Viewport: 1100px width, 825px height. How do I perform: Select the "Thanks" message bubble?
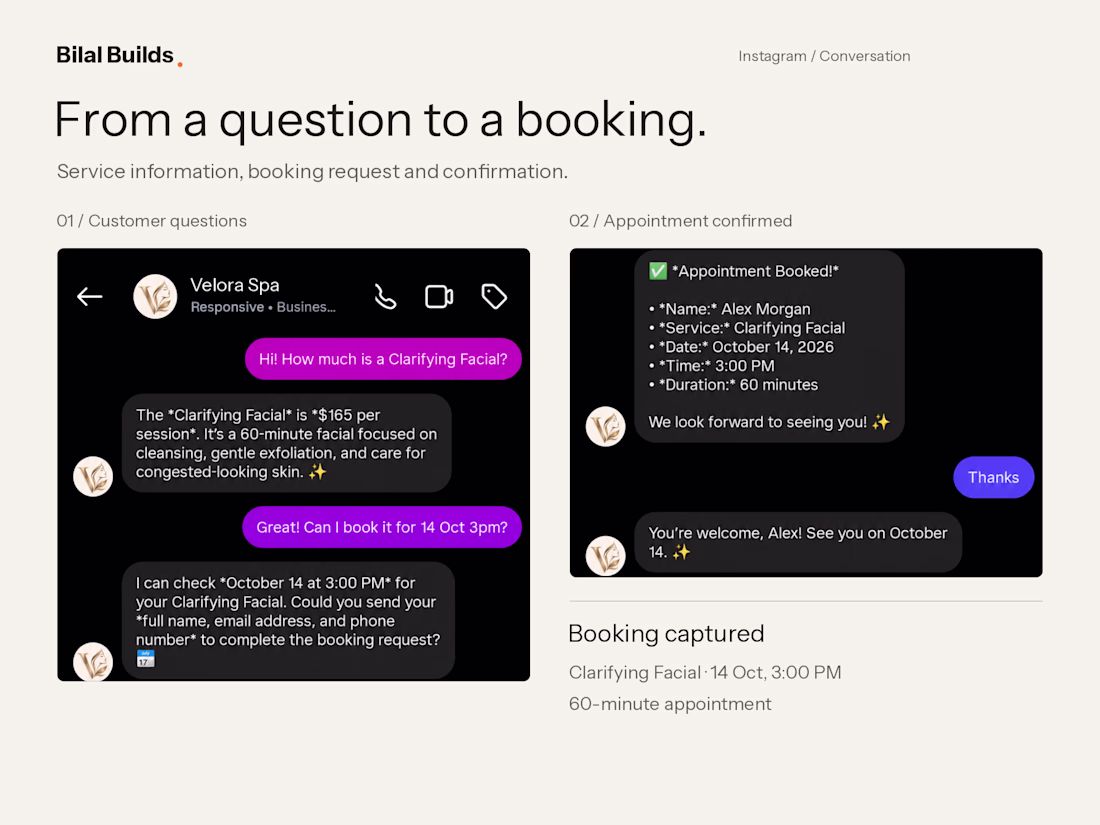pos(993,478)
